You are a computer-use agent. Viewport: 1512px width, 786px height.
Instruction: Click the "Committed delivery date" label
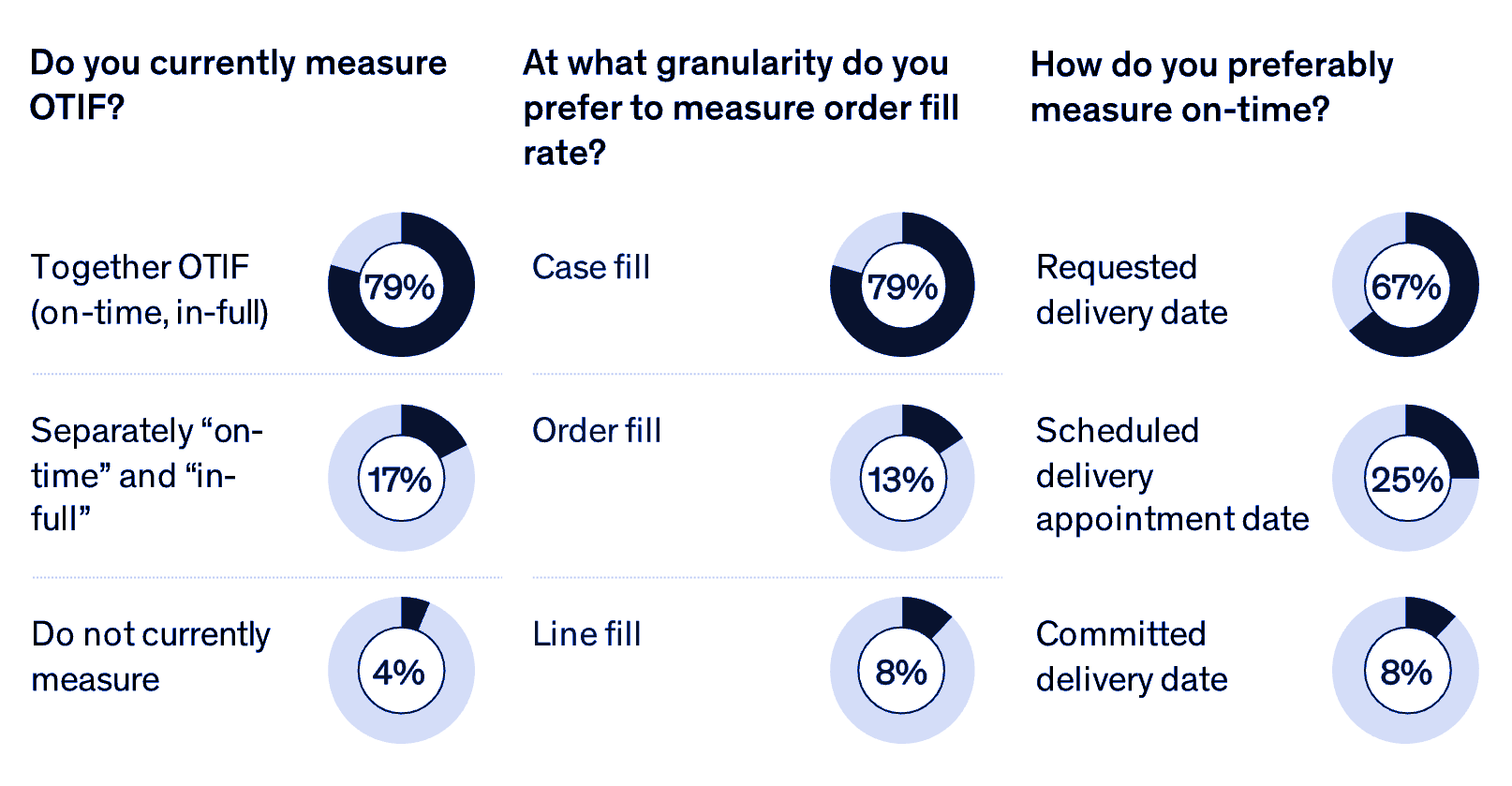tap(1132, 656)
